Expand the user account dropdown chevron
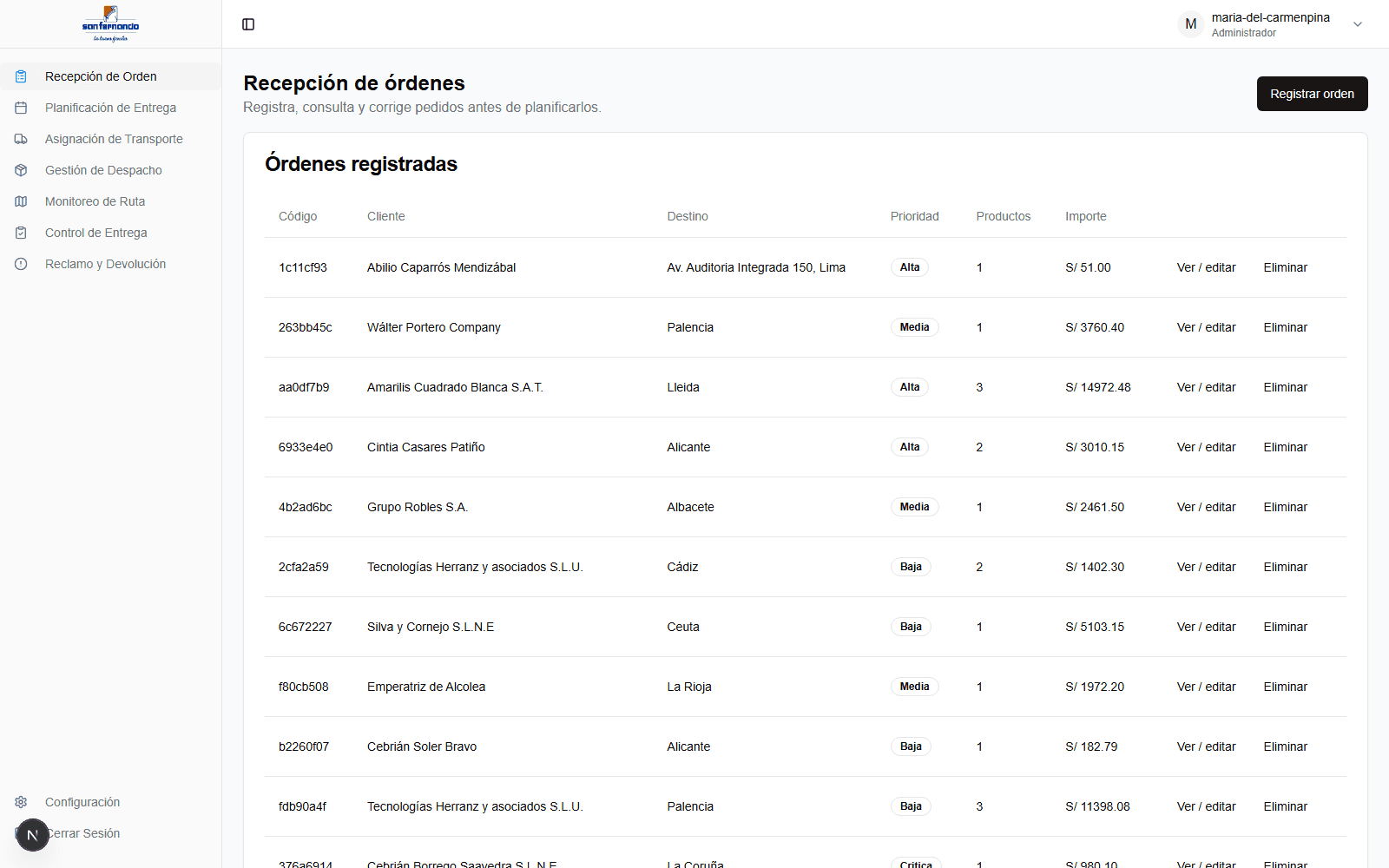The height and width of the screenshot is (868, 1389). (x=1358, y=24)
